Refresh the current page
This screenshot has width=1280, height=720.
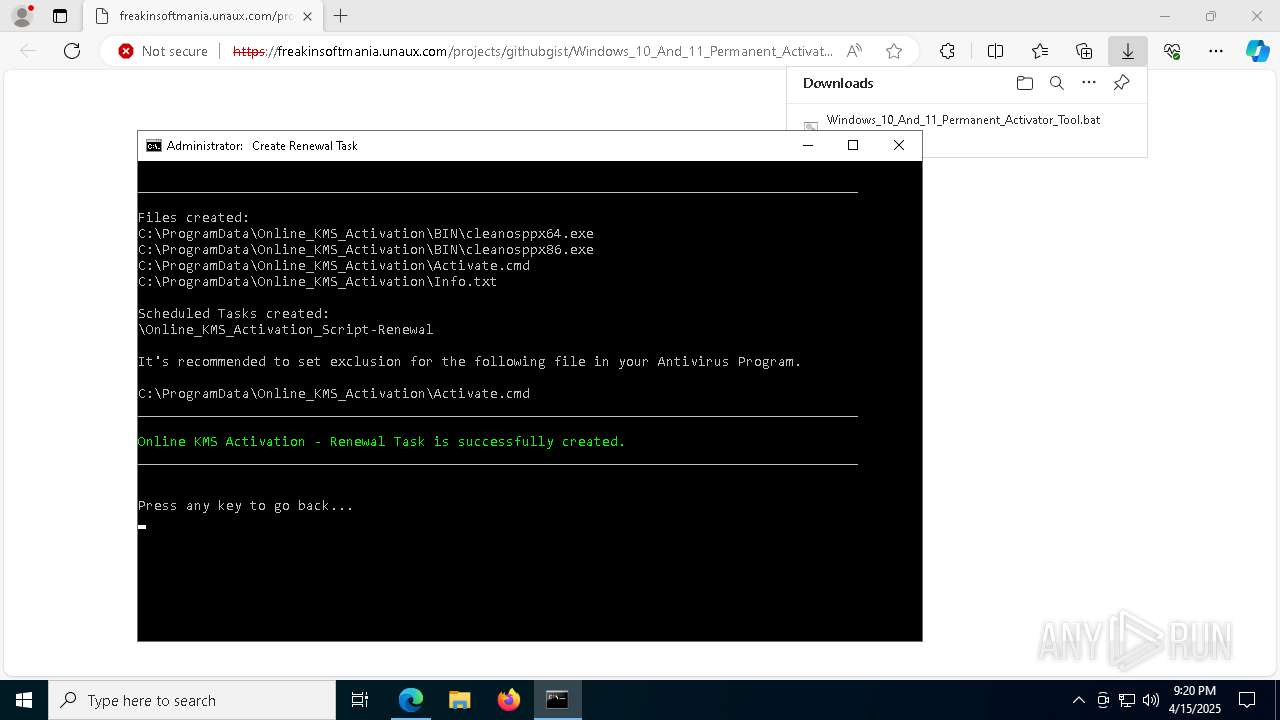[x=72, y=51]
